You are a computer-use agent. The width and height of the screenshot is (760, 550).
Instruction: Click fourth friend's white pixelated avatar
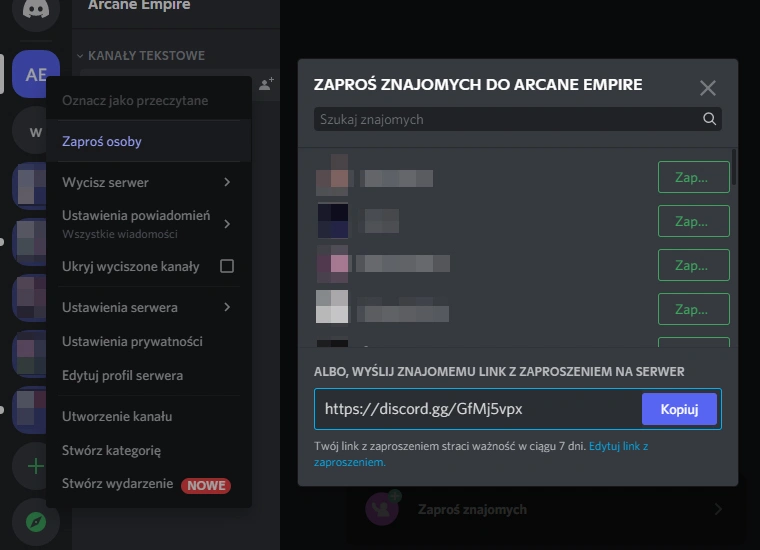click(332, 306)
